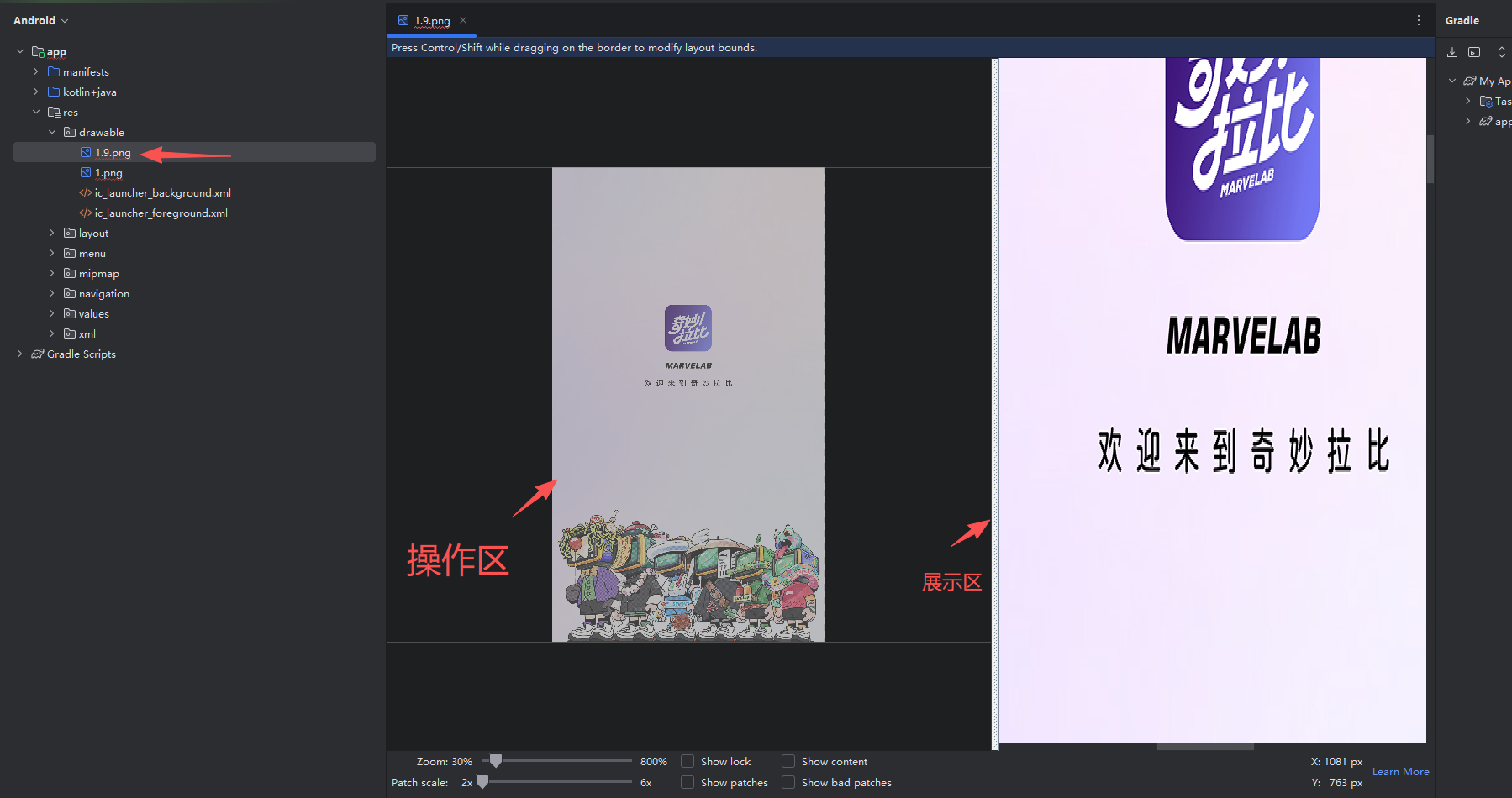Select 1.png file in drawable
This screenshot has width=1512, height=798.
[x=108, y=172]
